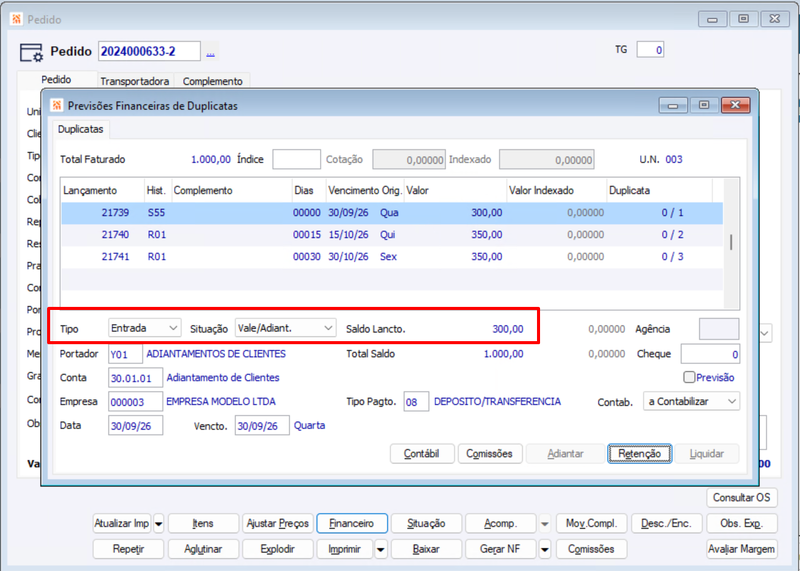The width and height of the screenshot is (800, 571).
Task: Expand the arrow next to Imprimir
Action: [381, 550]
